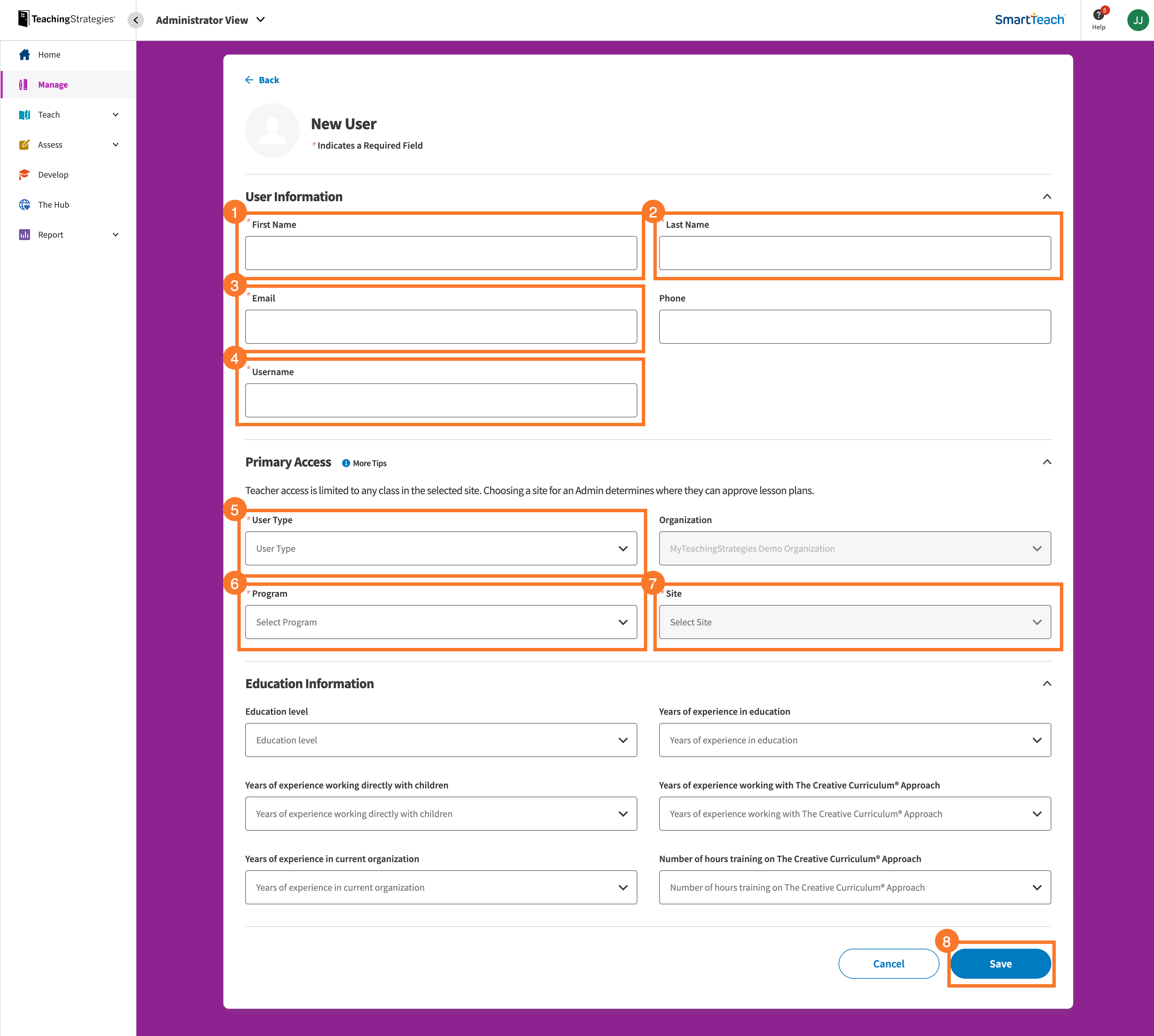Click the First Name input field
Image resolution: width=1154 pixels, height=1036 pixels.
(441, 253)
